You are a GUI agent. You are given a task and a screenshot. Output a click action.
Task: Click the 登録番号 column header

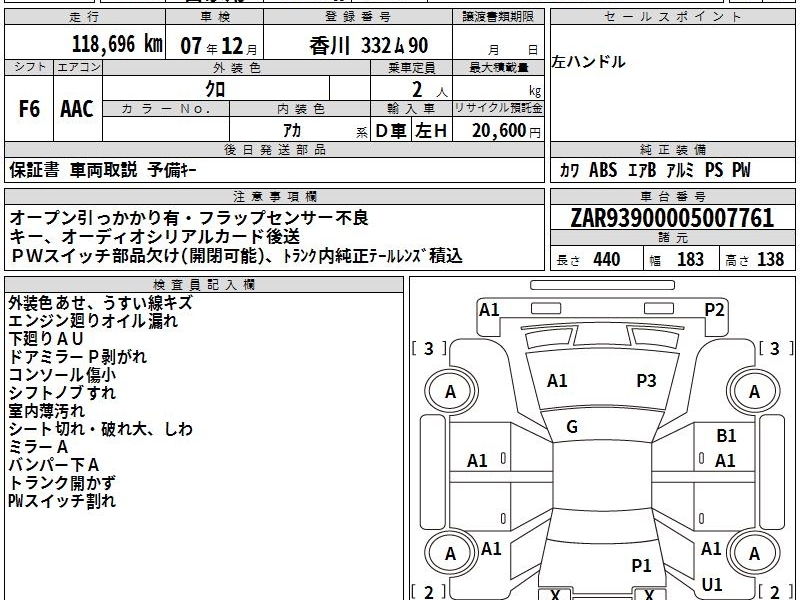coord(358,17)
